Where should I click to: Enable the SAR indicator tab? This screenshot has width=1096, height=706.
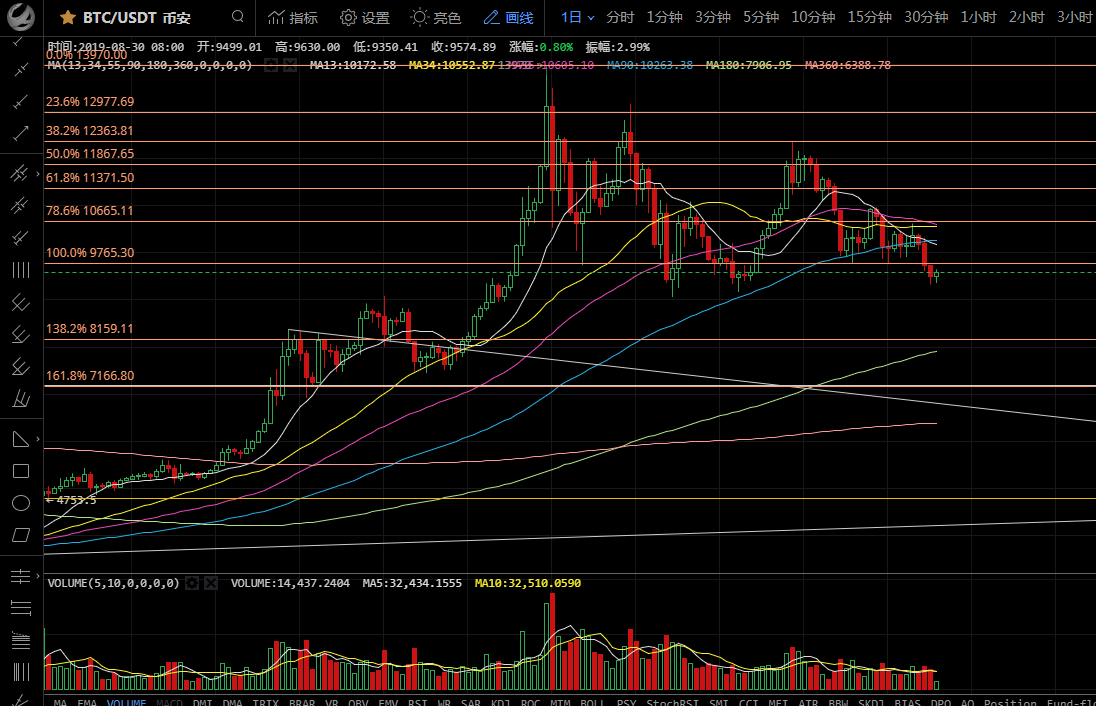coord(470,702)
